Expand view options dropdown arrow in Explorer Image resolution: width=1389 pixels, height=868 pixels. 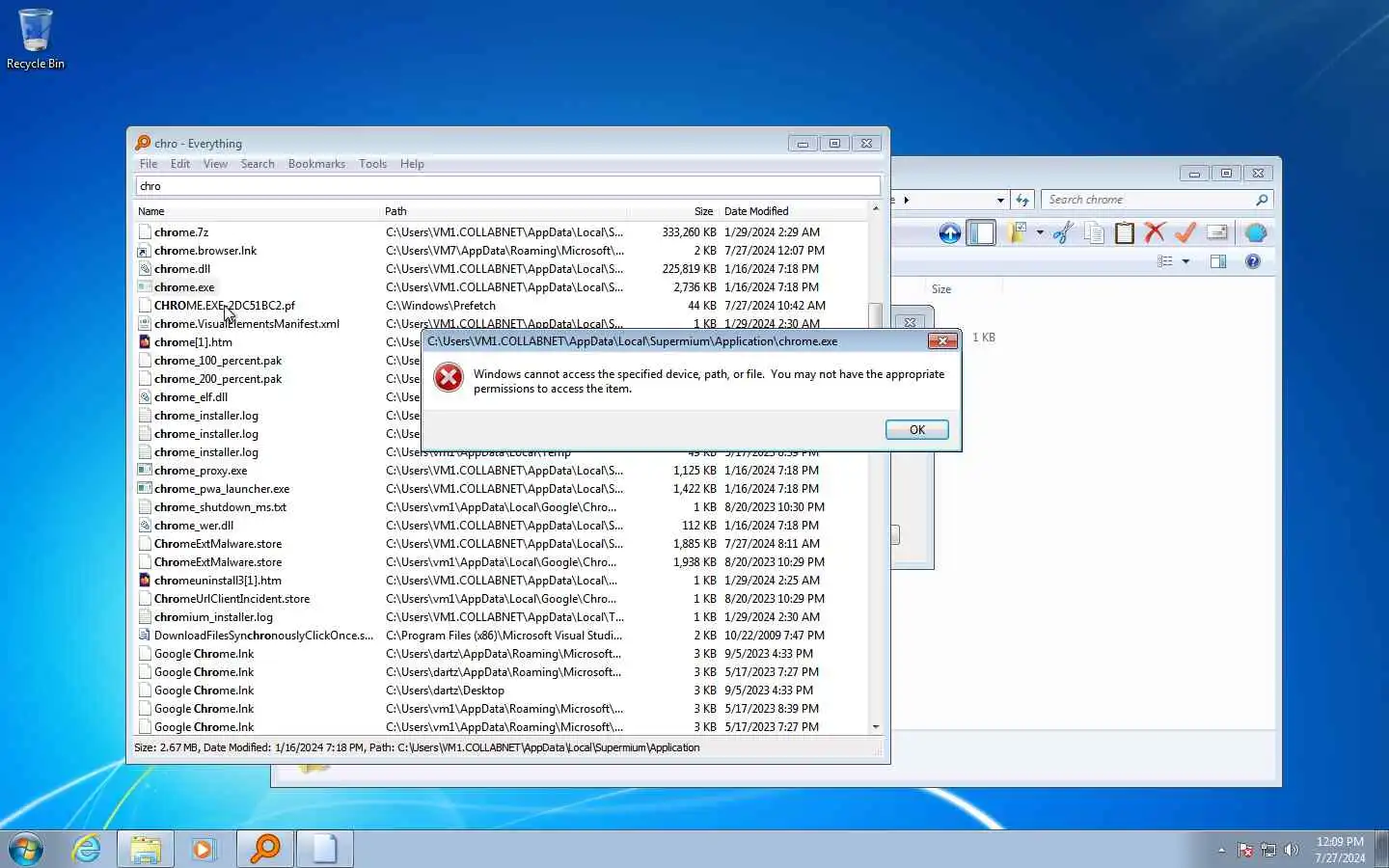coord(1185,261)
